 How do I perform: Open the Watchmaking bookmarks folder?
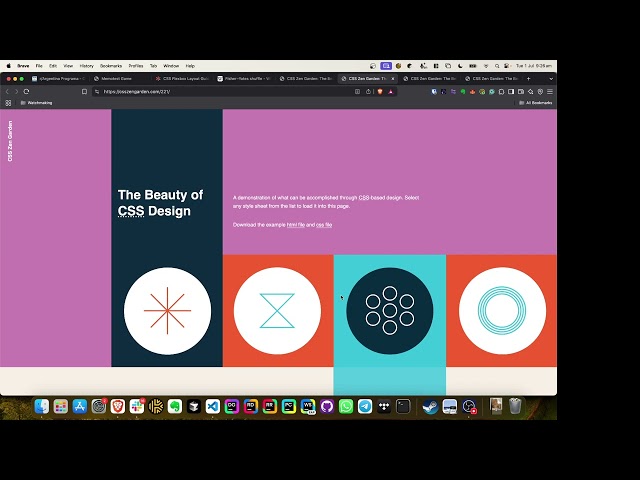click(x=36, y=102)
